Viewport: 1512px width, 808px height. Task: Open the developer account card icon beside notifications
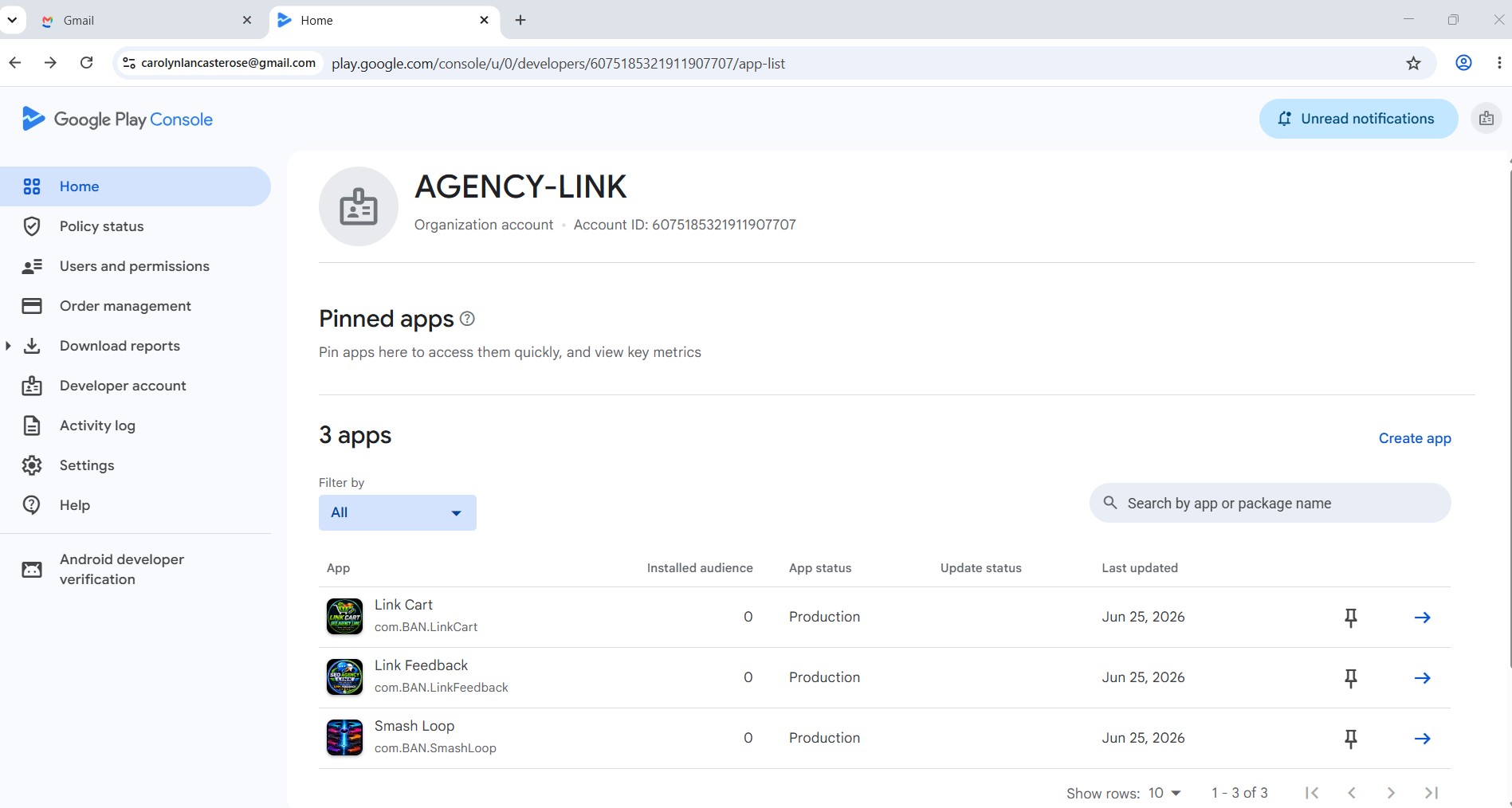[1486, 119]
